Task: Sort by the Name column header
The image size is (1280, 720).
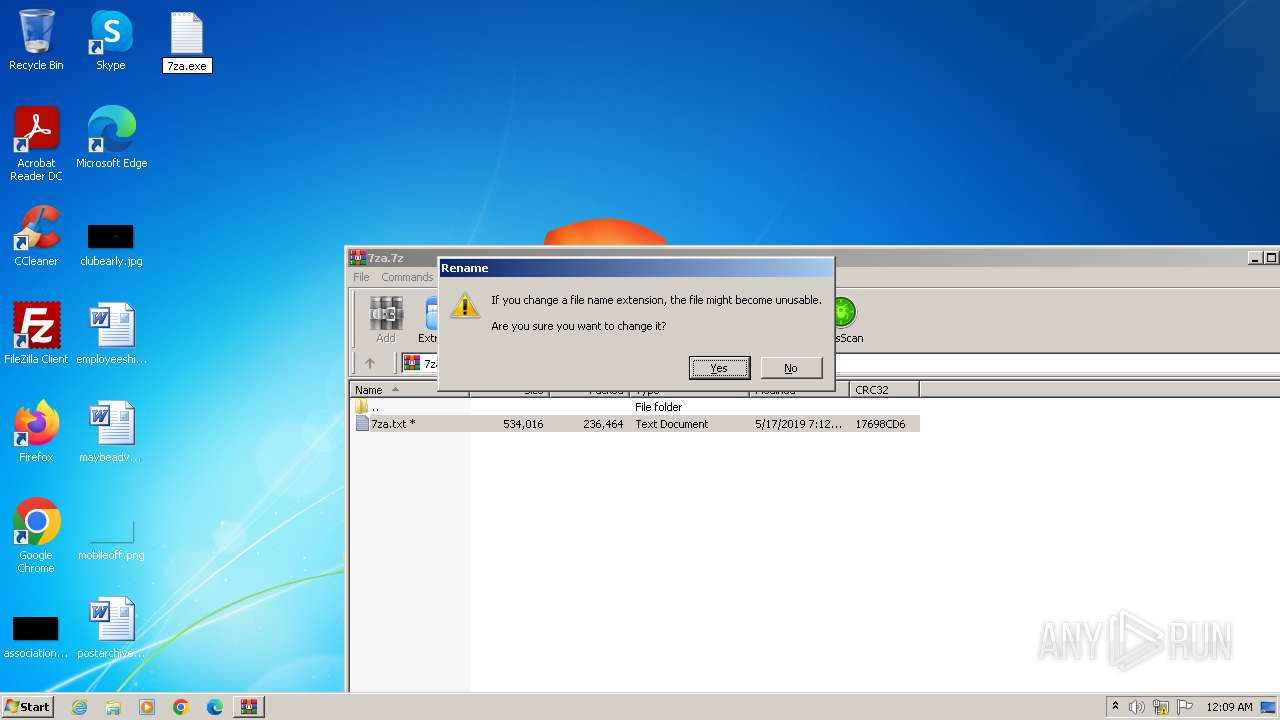Action: click(410, 390)
